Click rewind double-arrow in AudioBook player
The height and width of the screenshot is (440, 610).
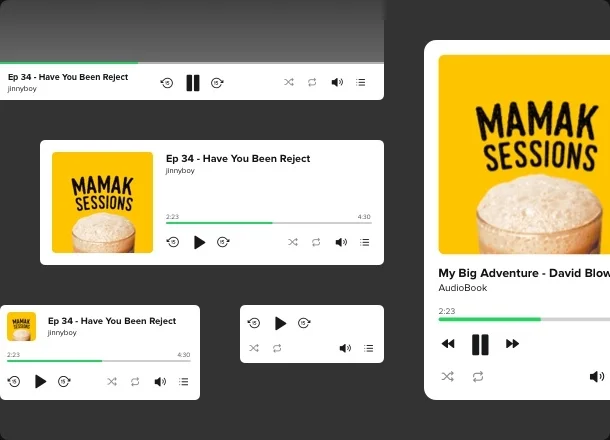448,344
